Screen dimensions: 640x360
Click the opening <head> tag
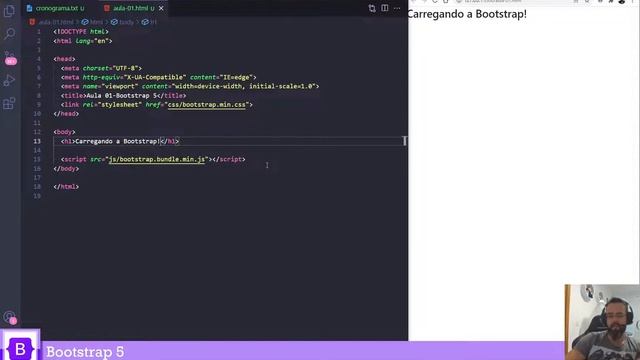coord(64,59)
